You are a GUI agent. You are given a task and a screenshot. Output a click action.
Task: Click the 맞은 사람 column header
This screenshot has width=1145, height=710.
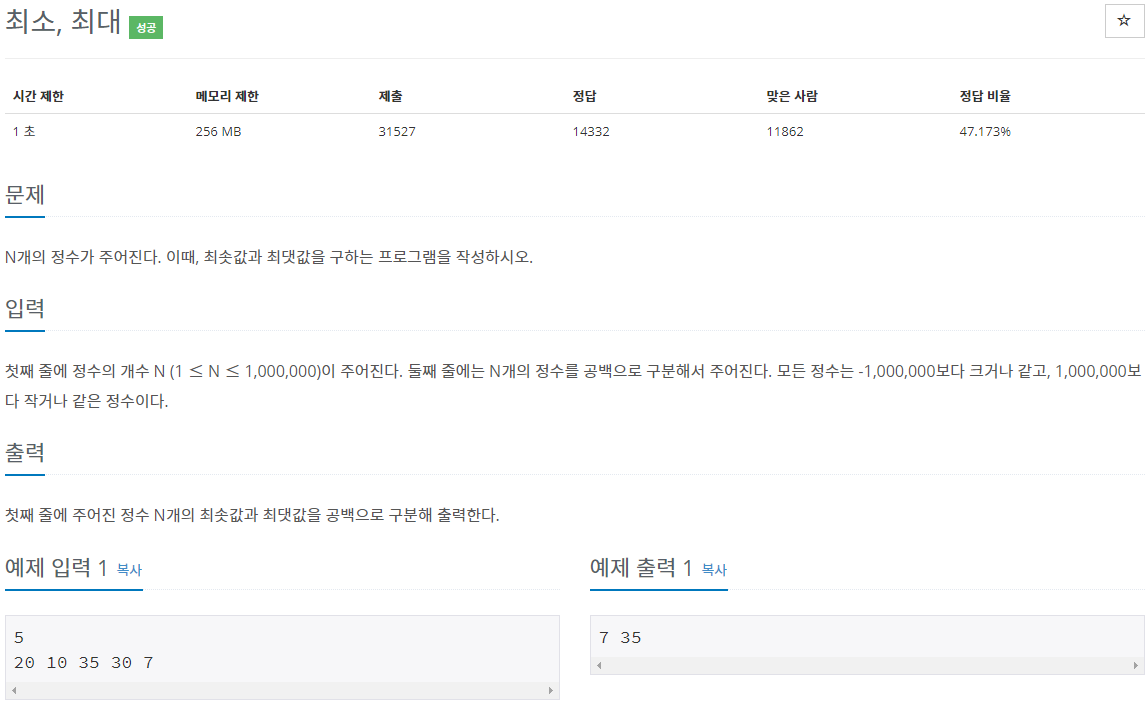coord(792,96)
